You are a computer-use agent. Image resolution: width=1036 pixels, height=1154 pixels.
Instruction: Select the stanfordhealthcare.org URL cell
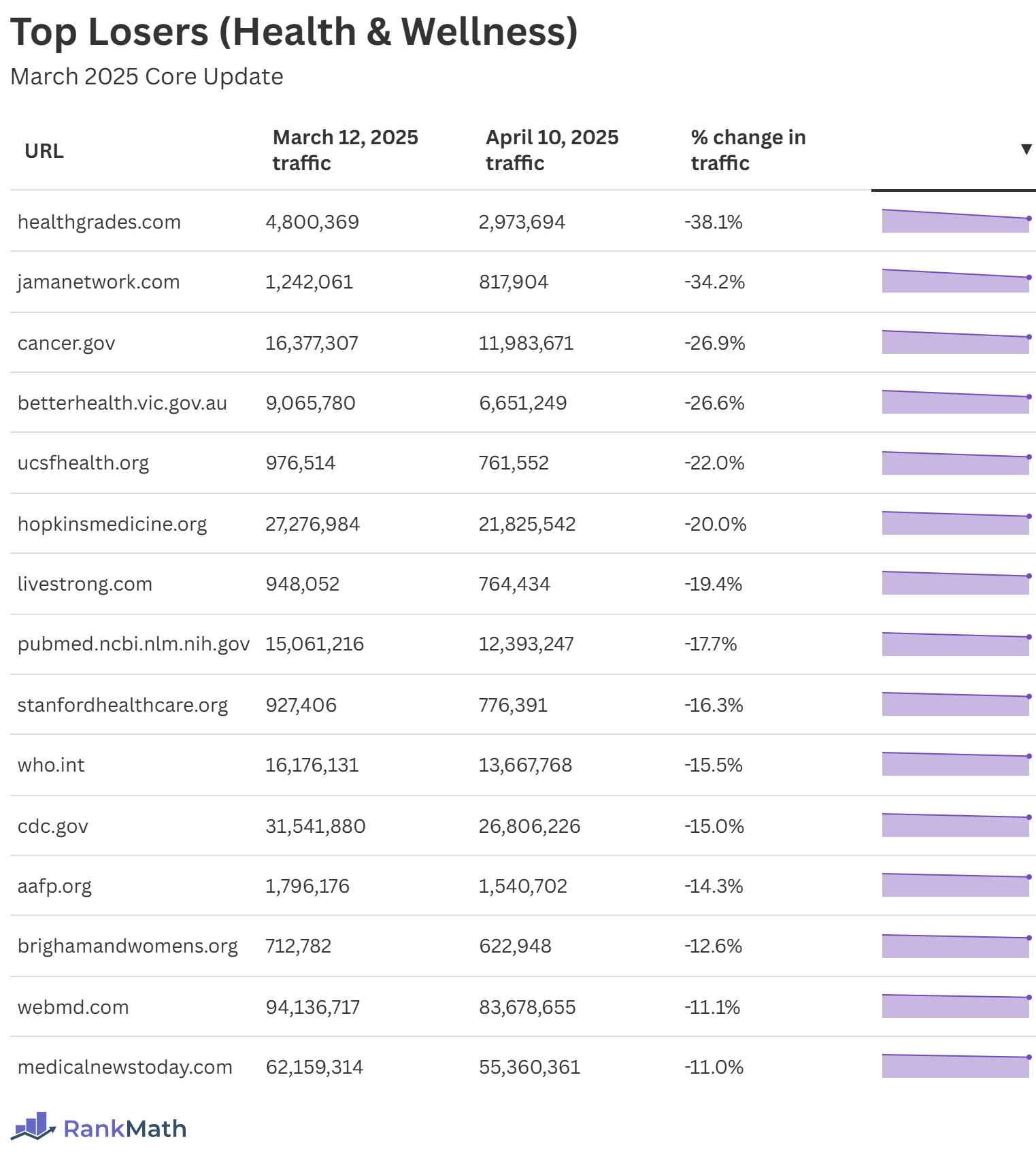point(122,705)
